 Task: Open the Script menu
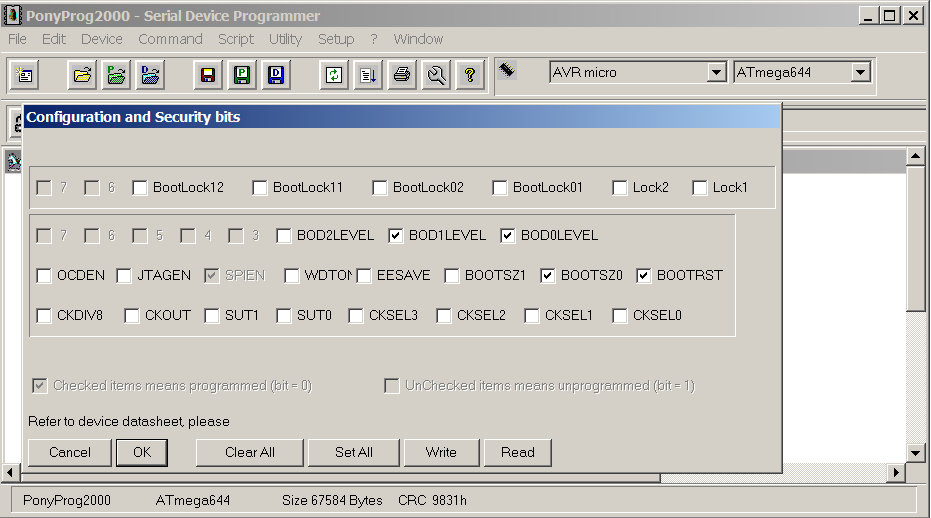[236, 39]
